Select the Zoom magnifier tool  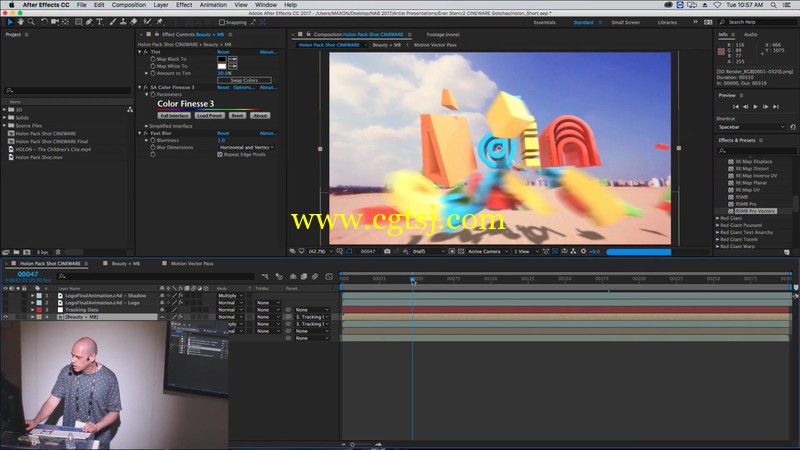click(x=31, y=22)
